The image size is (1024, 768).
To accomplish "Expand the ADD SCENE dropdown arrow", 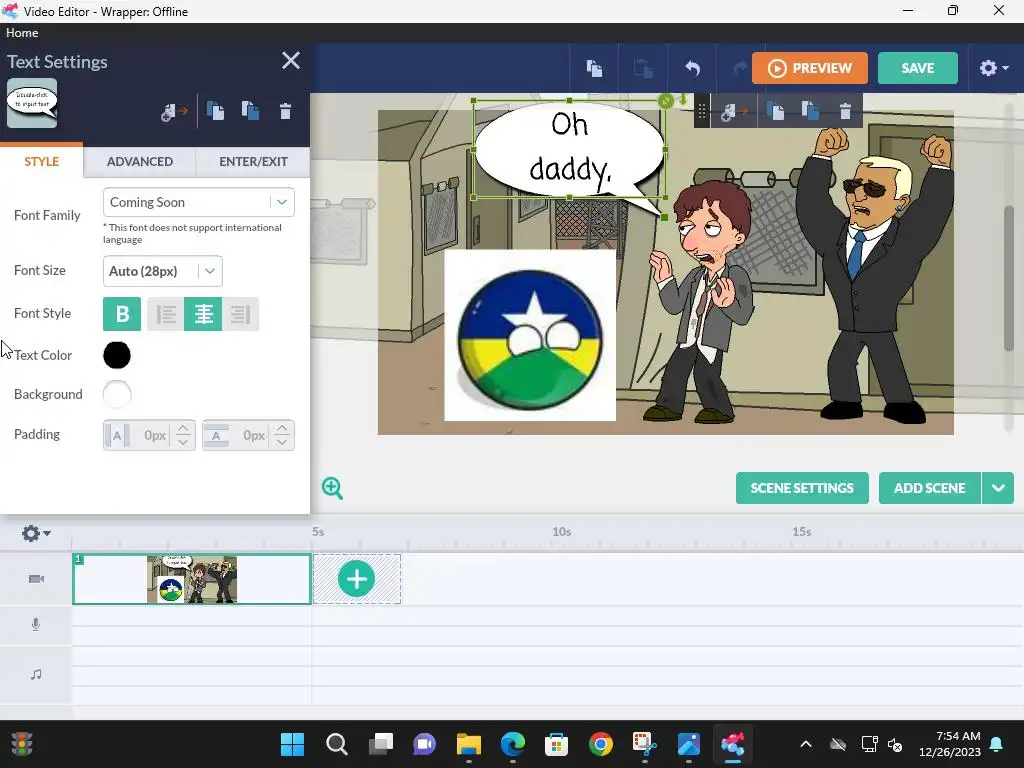I will click(x=998, y=488).
